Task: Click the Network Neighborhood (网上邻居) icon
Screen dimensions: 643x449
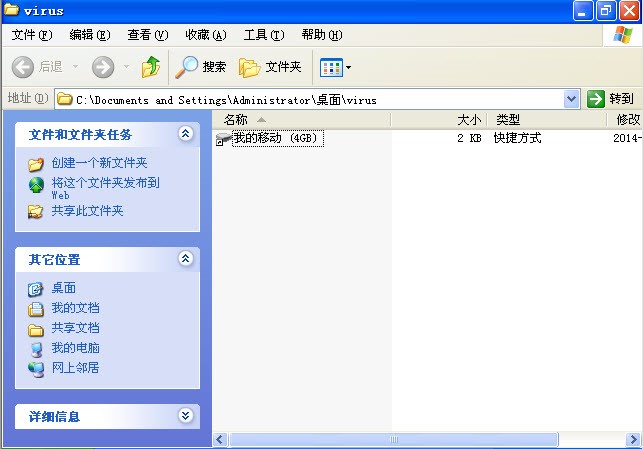Action: pyautogui.click(x=36, y=369)
